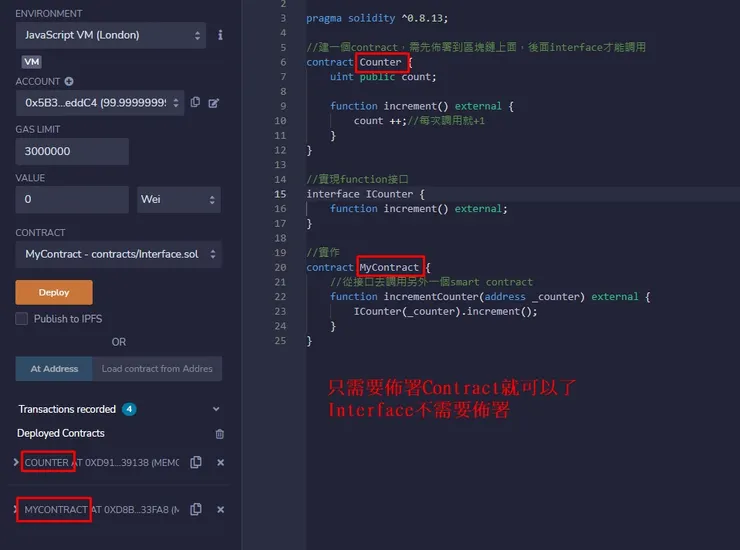The image size is (740, 550).
Task: Remove the MYCONTRACT deployed contract
Action: tap(220, 509)
